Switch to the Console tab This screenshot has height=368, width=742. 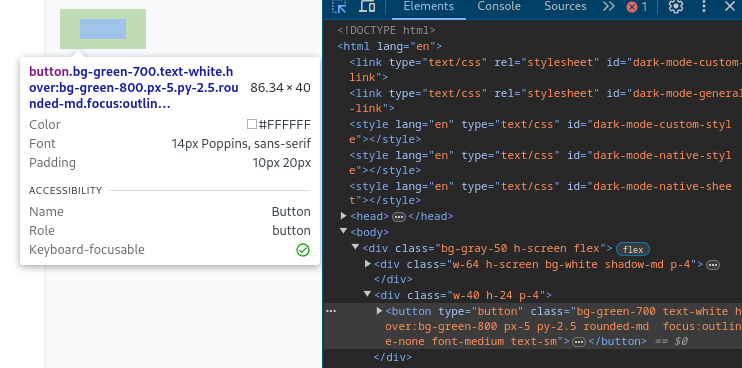499,7
